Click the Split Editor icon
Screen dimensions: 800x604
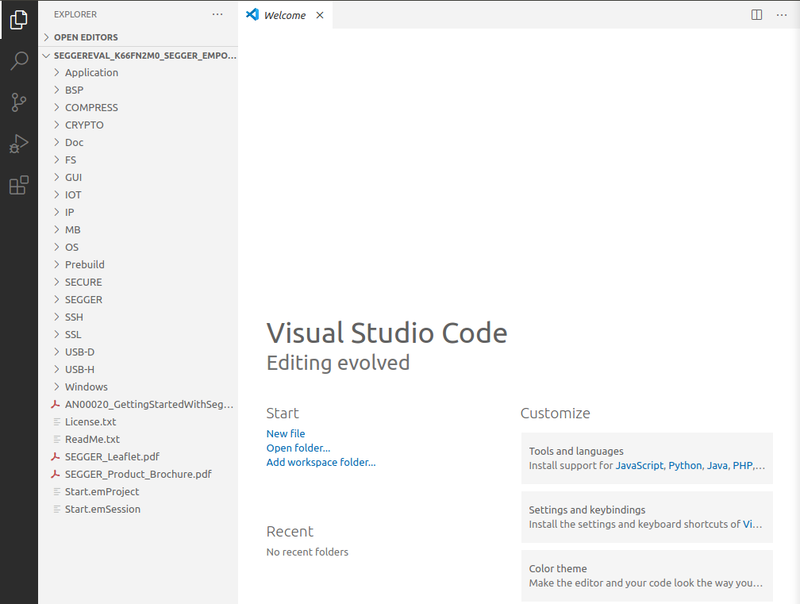pyautogui.click(x=755, y=15)
